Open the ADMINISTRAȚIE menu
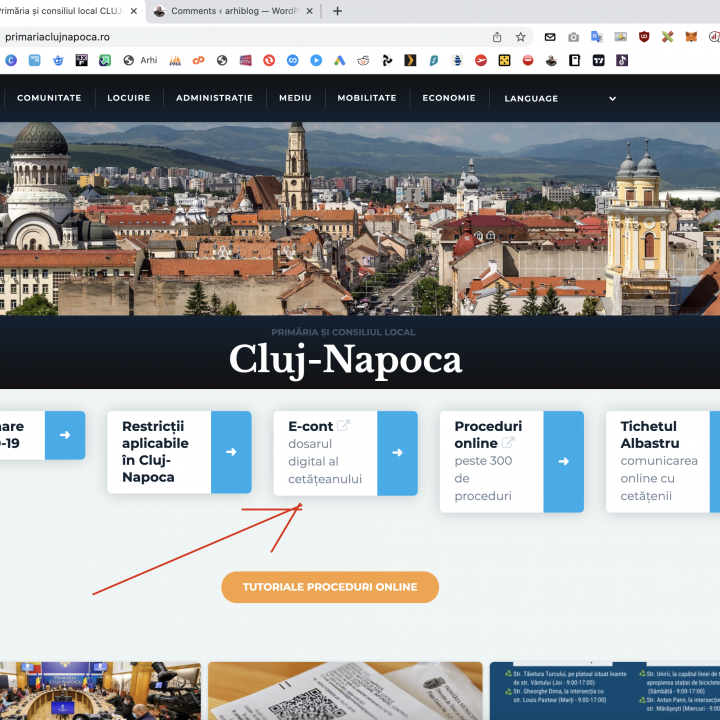 [214, 98]
